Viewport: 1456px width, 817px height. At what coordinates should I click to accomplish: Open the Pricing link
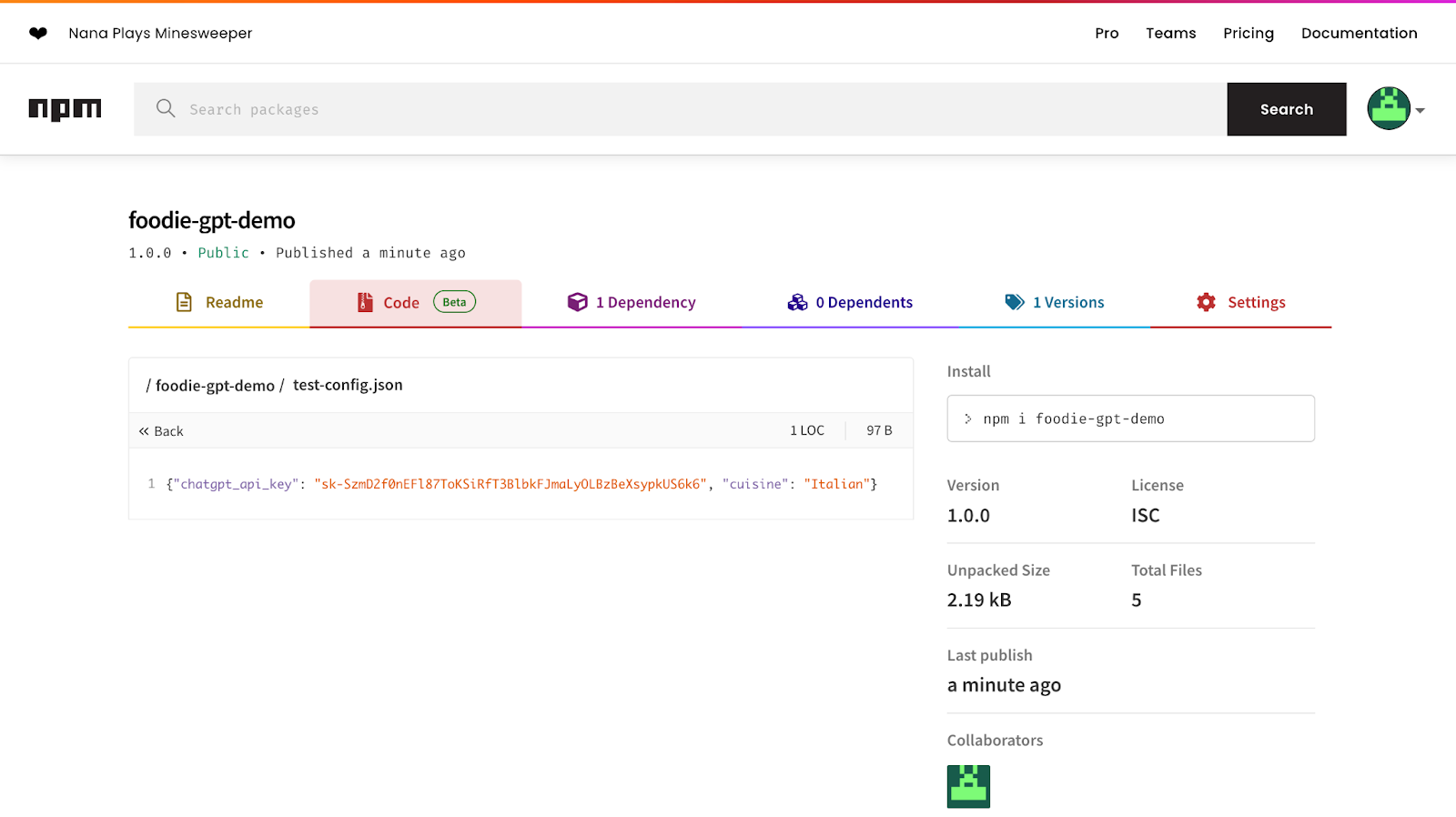click(1249, 33)
